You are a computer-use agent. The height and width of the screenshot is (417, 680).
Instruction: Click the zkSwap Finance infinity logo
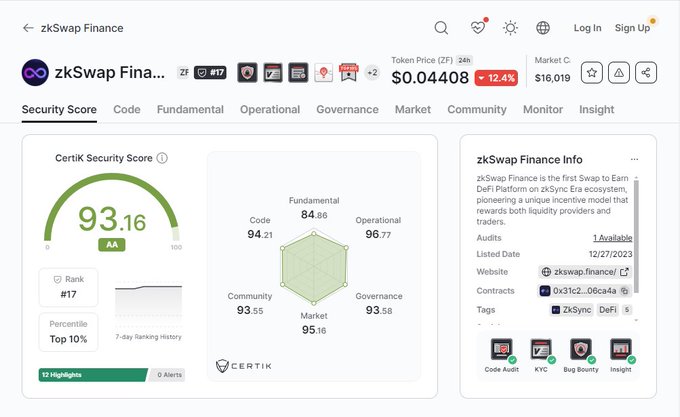[35, 72]
